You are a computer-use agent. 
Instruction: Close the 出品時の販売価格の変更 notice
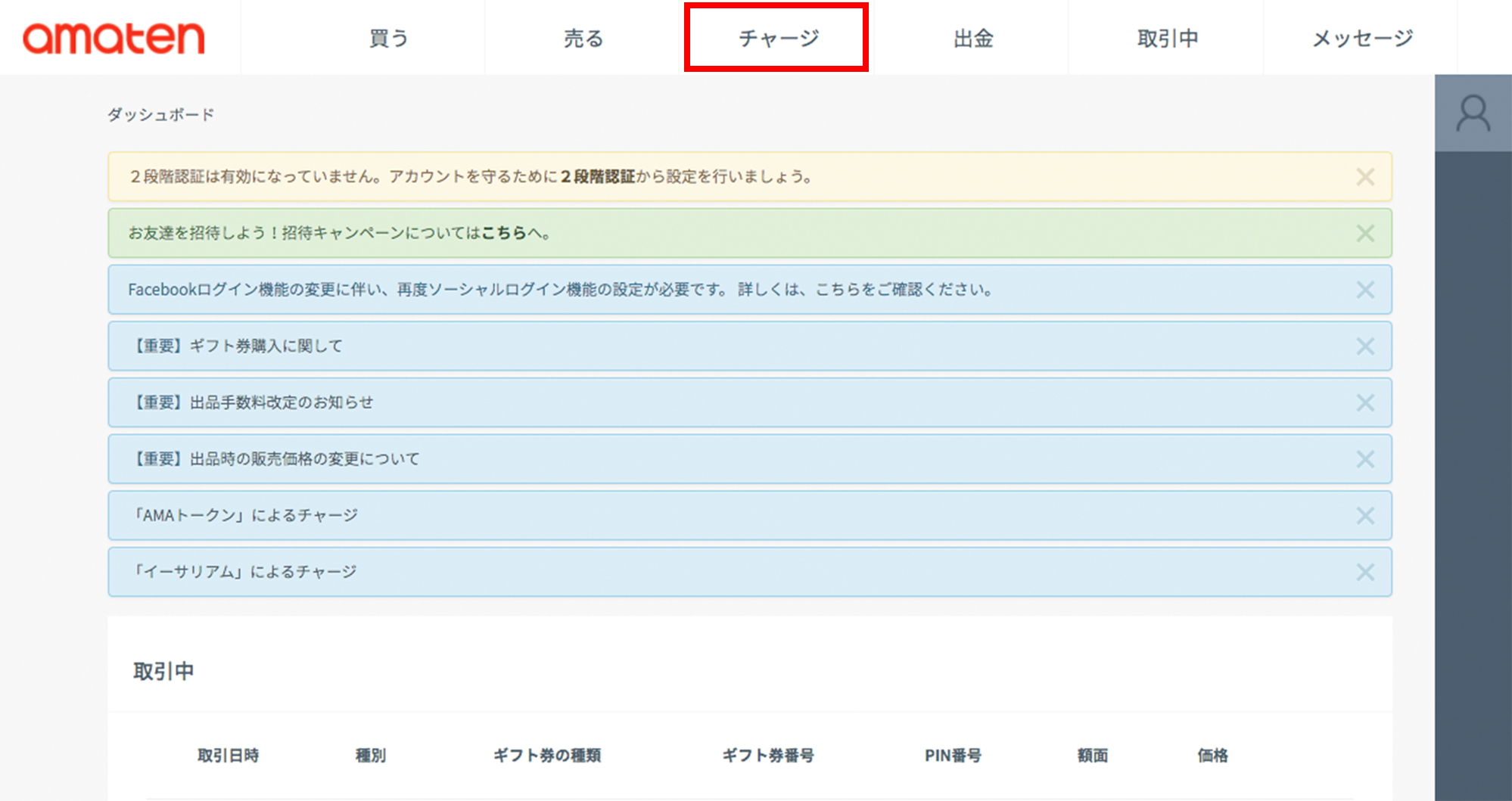click(x=1365, y=459)
